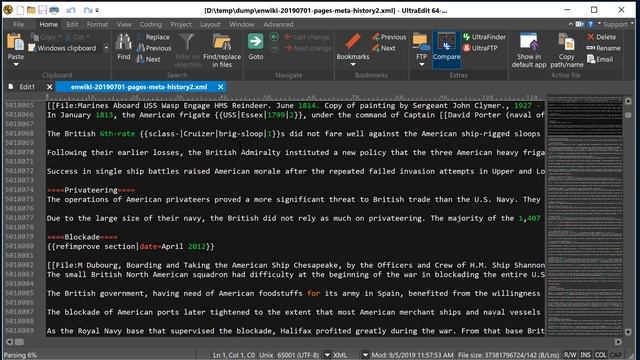The image size is (640, 360).
Task: Open the File menu
Action: coord(18,24)
